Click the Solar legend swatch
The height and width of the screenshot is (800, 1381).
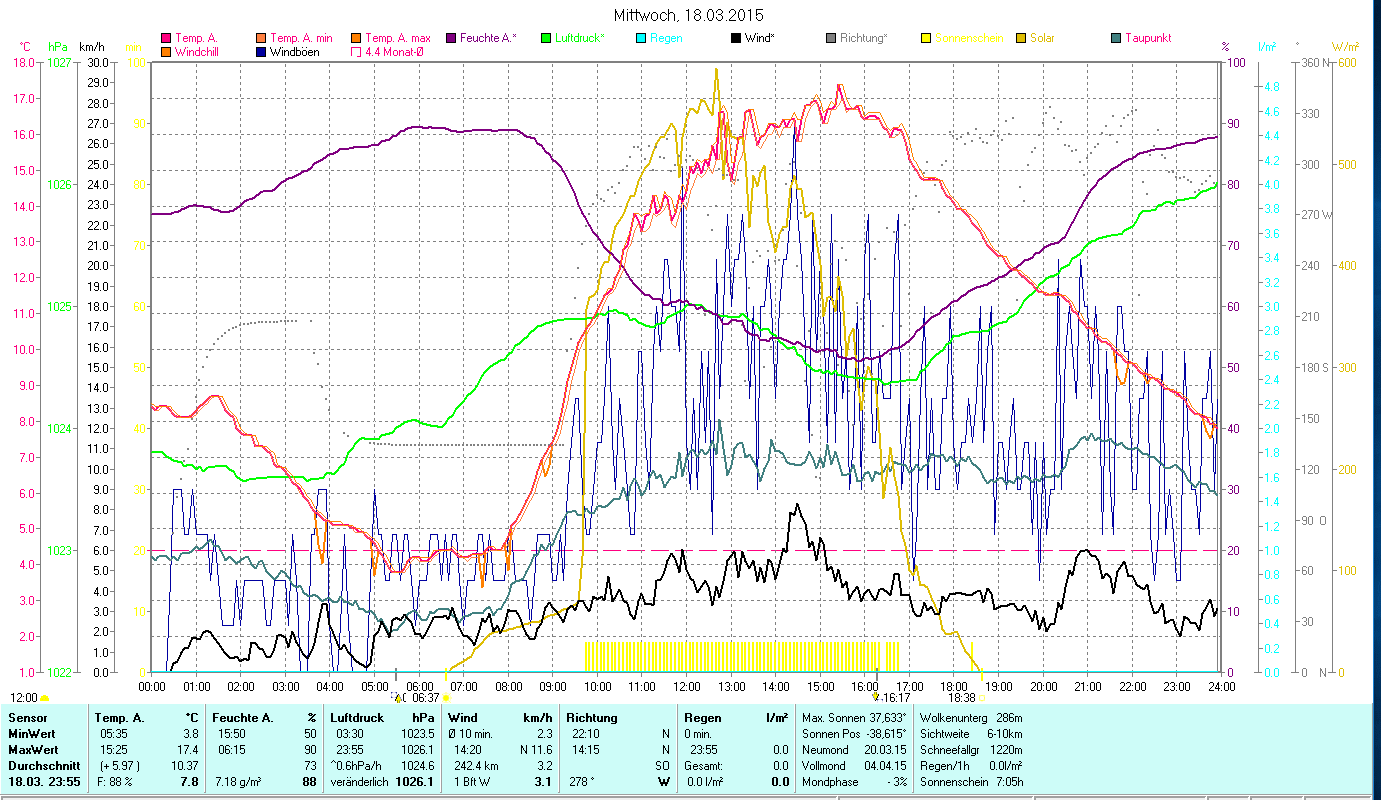tap(1021, 38)
